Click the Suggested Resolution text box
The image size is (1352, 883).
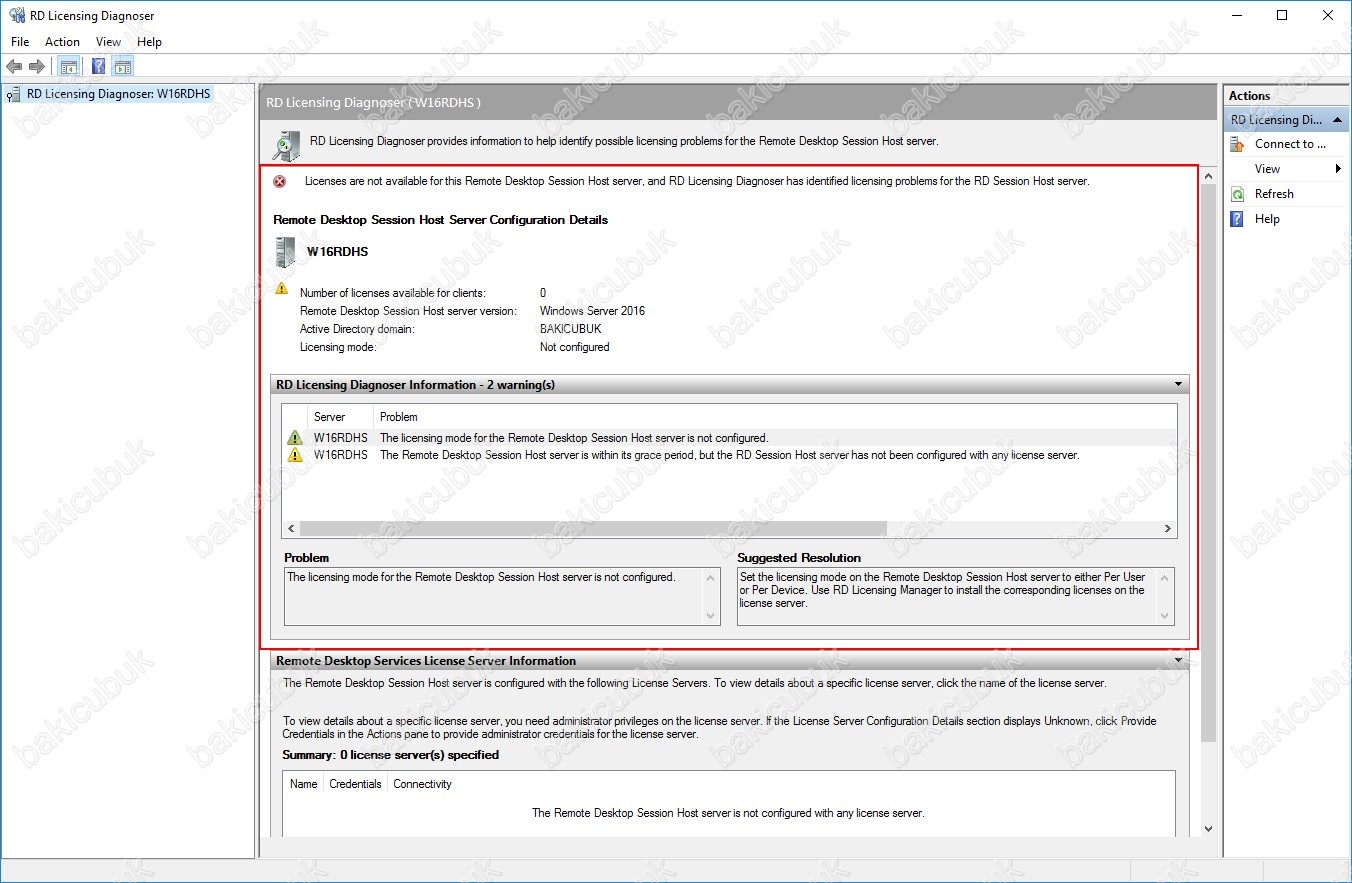[x=955, y=597]
